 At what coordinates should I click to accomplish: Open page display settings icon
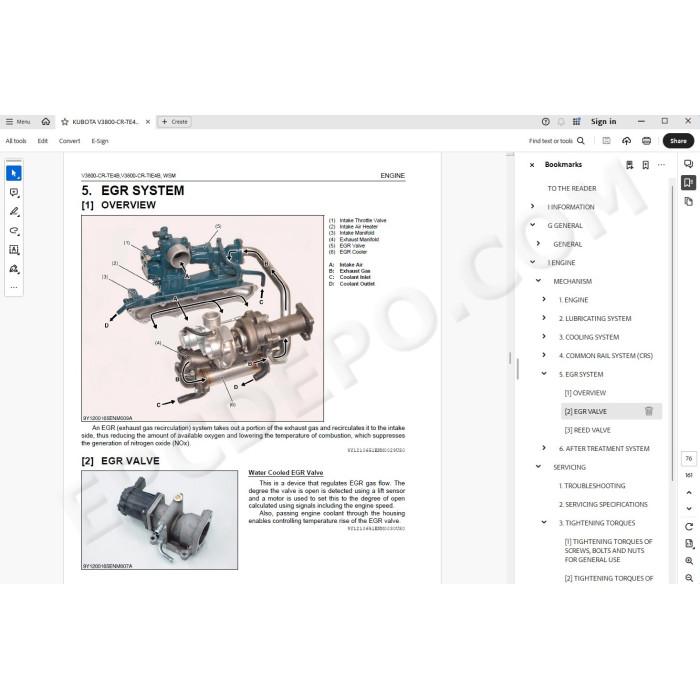tap(689, 543)
